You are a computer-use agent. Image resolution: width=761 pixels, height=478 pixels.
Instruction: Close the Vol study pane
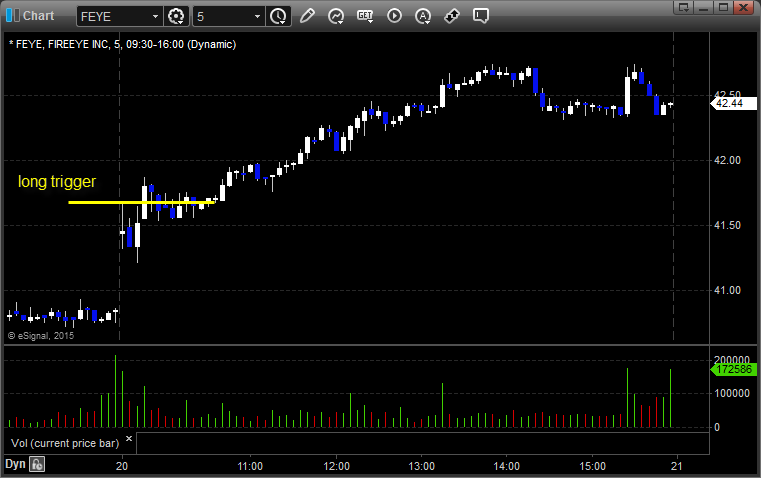pyautogui.click(x=129, y=439)
